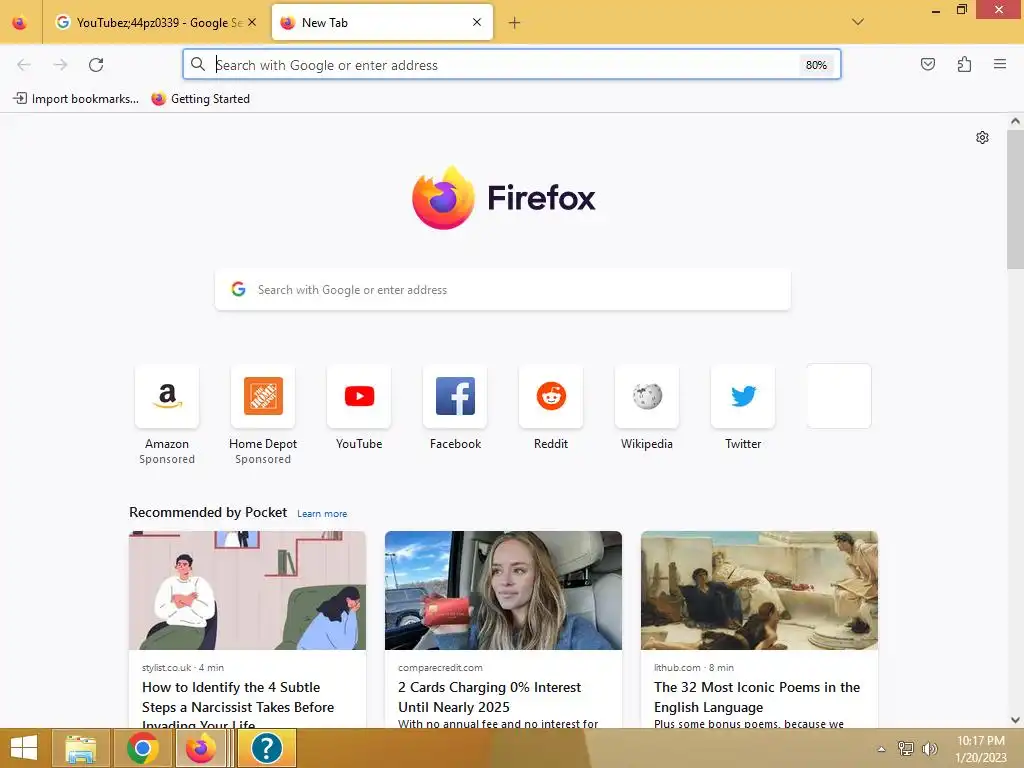The width and height of the screenshot is (1024, 768).
Task: Click the page scrollbar thumb
Action: click(x=1015, y=199)
